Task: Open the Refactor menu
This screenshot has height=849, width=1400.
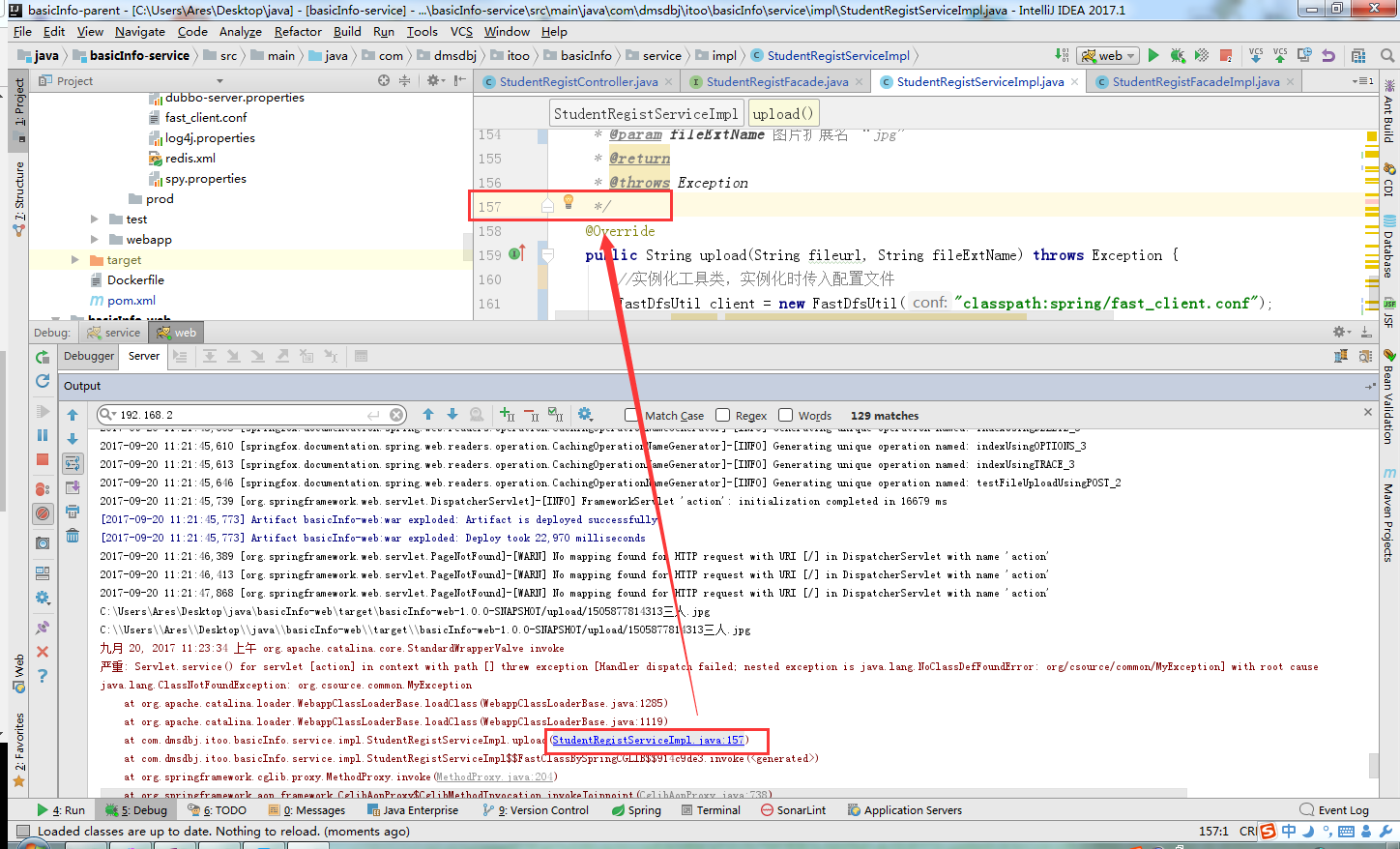Action: [x=298, y=32]
